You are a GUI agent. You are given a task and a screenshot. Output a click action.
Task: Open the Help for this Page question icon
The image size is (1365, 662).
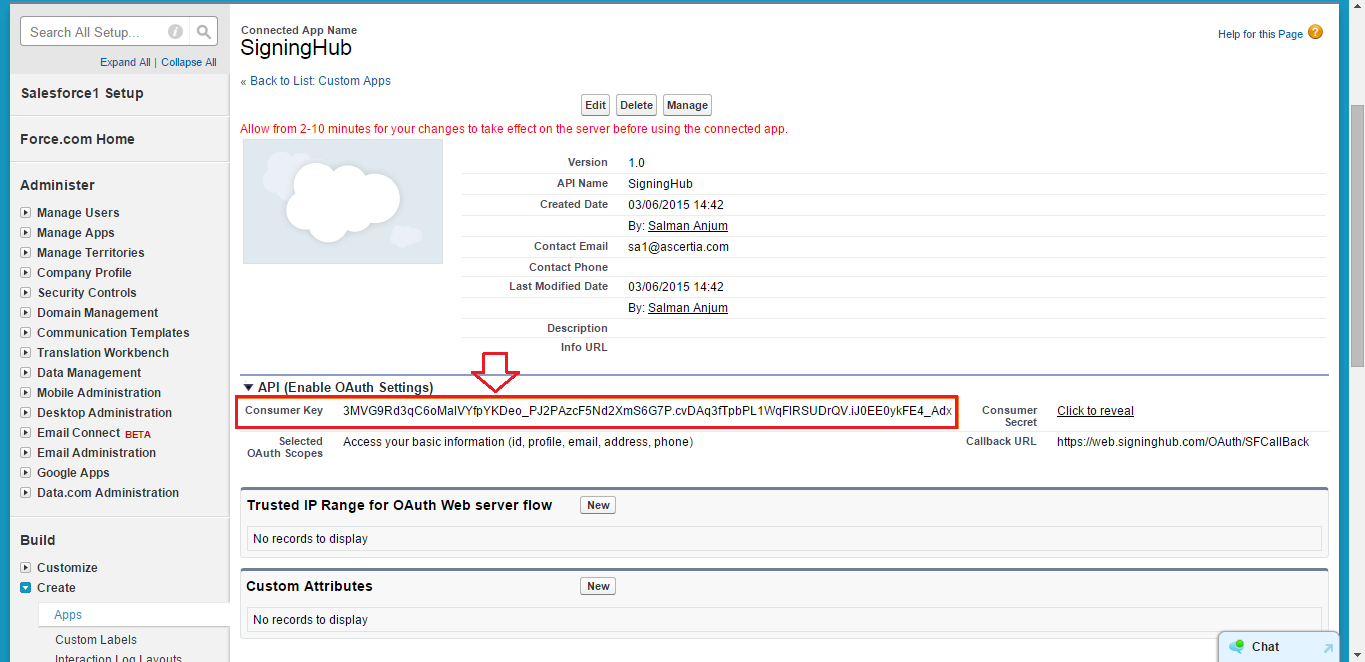(x=1315, y=32)
